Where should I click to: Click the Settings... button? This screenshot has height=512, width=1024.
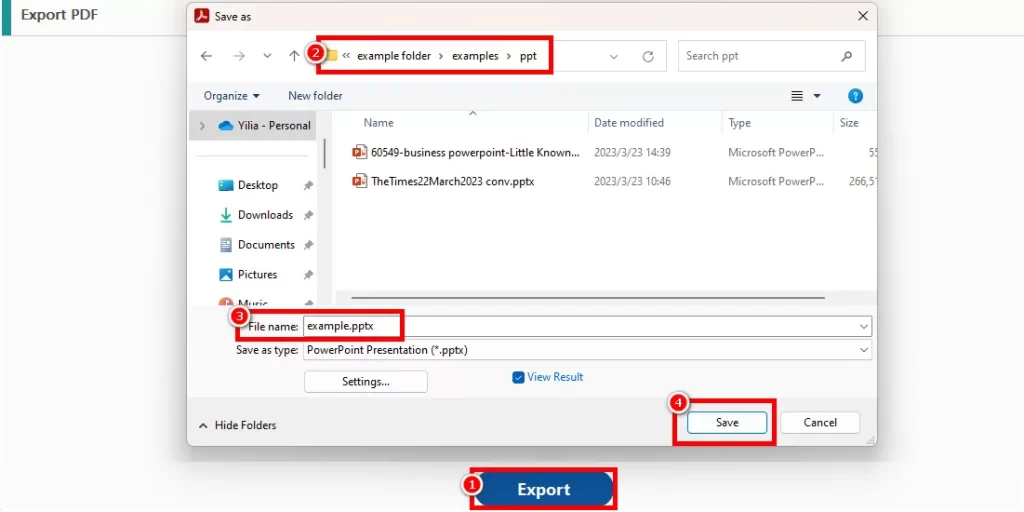(x=365, y=381)
